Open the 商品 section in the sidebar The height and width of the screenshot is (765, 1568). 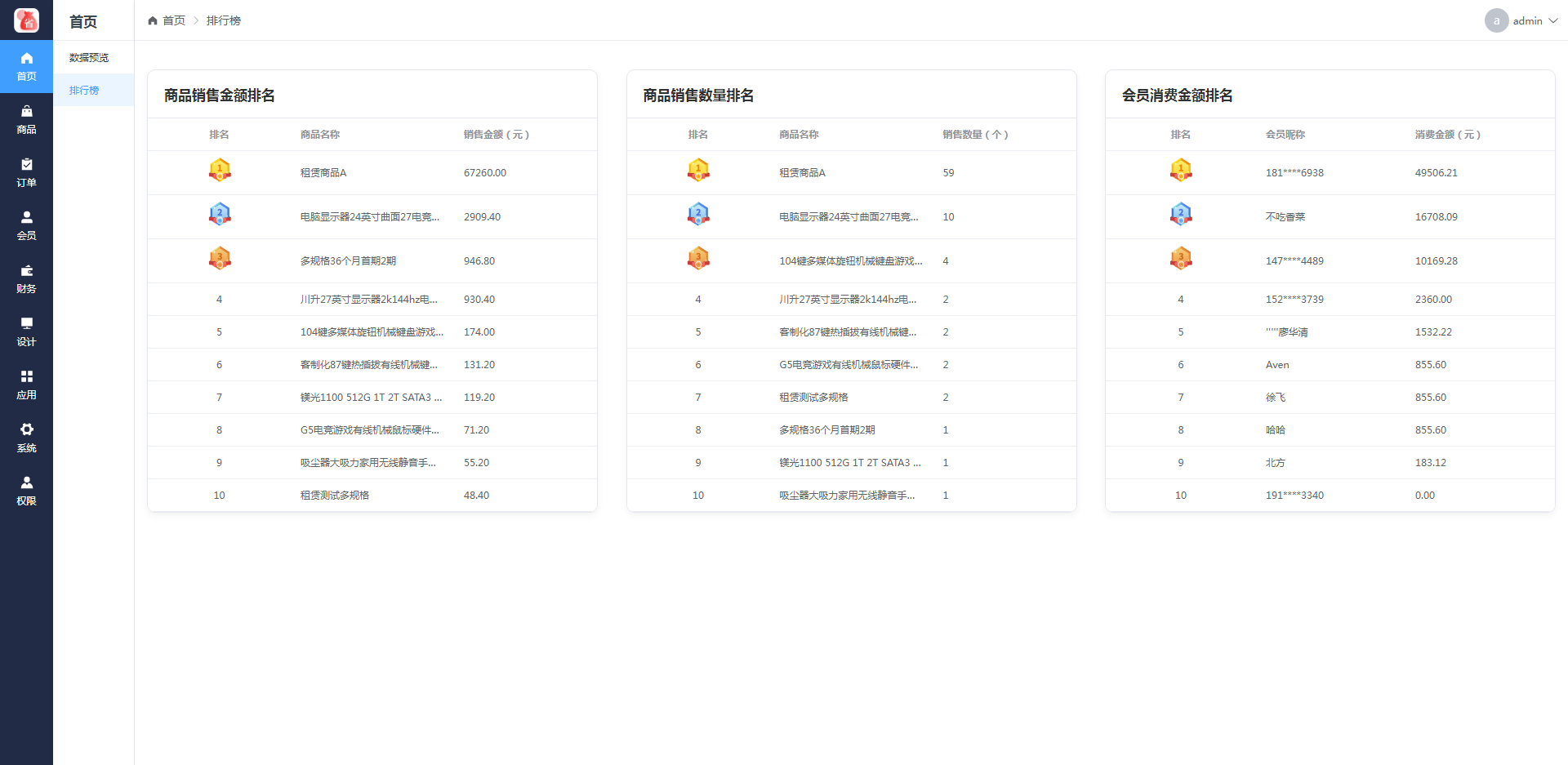tap(26, 119)
